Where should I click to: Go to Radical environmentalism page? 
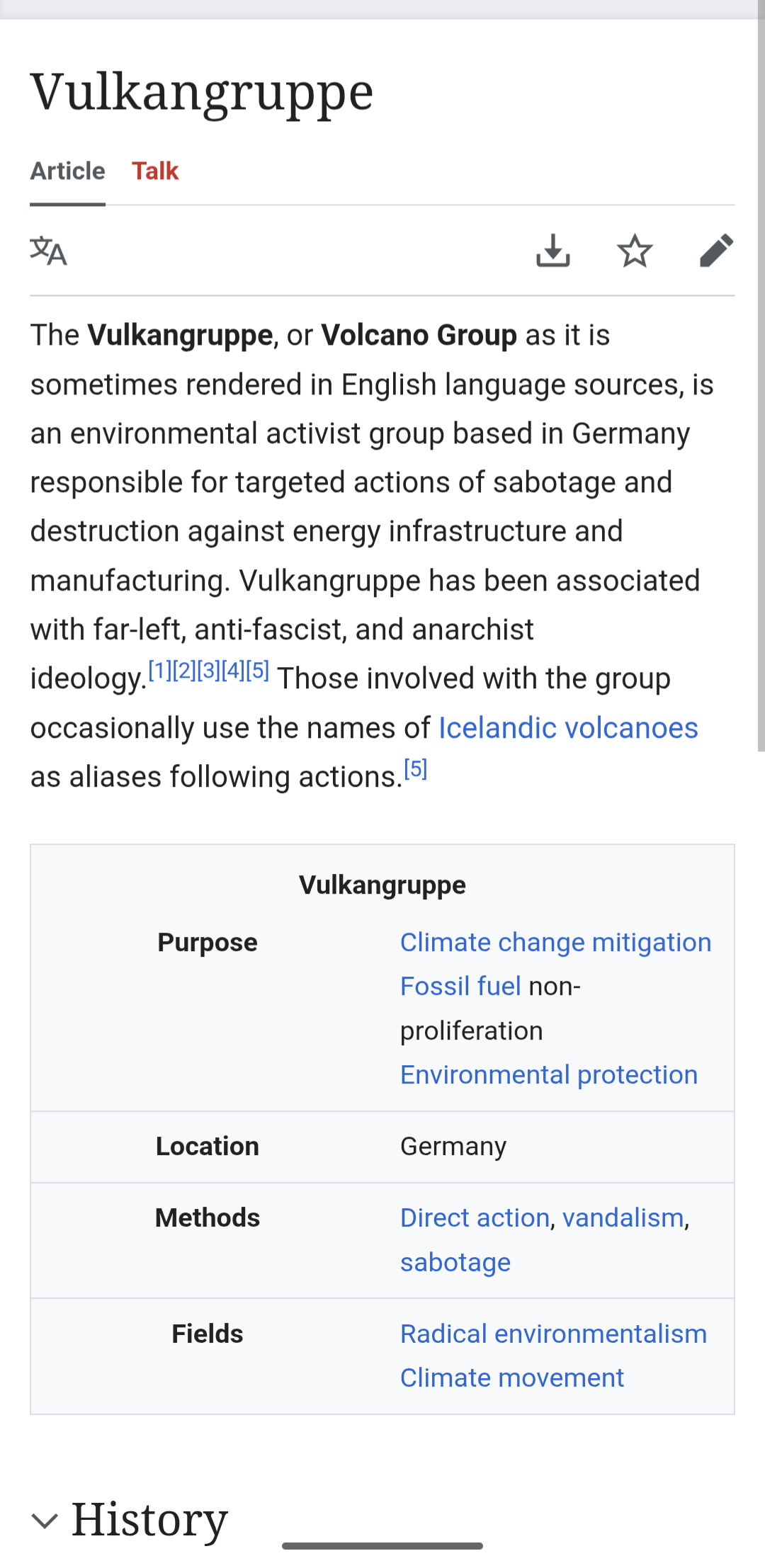click(553, 1334)
